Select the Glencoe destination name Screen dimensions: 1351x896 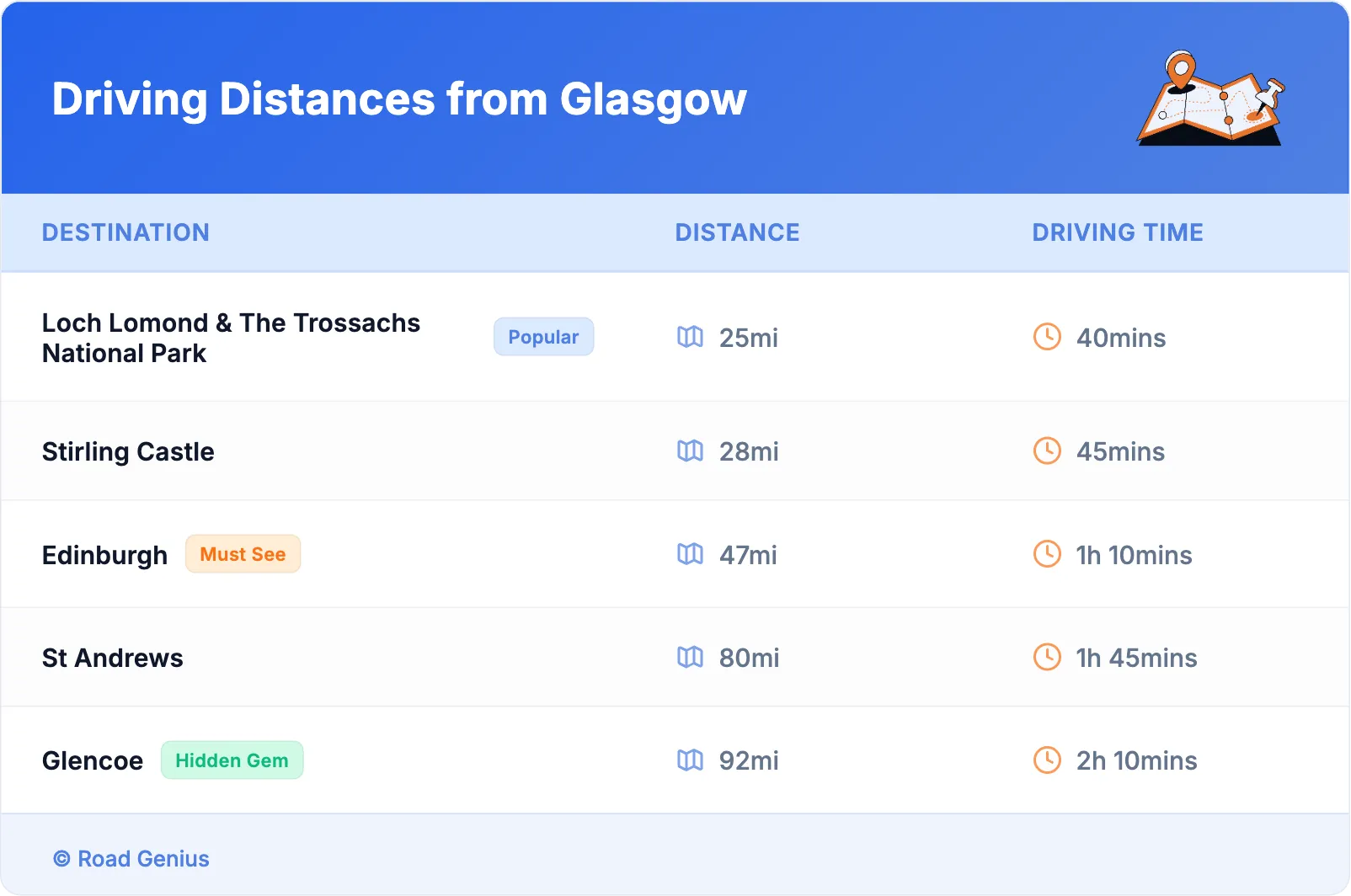(93, 761)
